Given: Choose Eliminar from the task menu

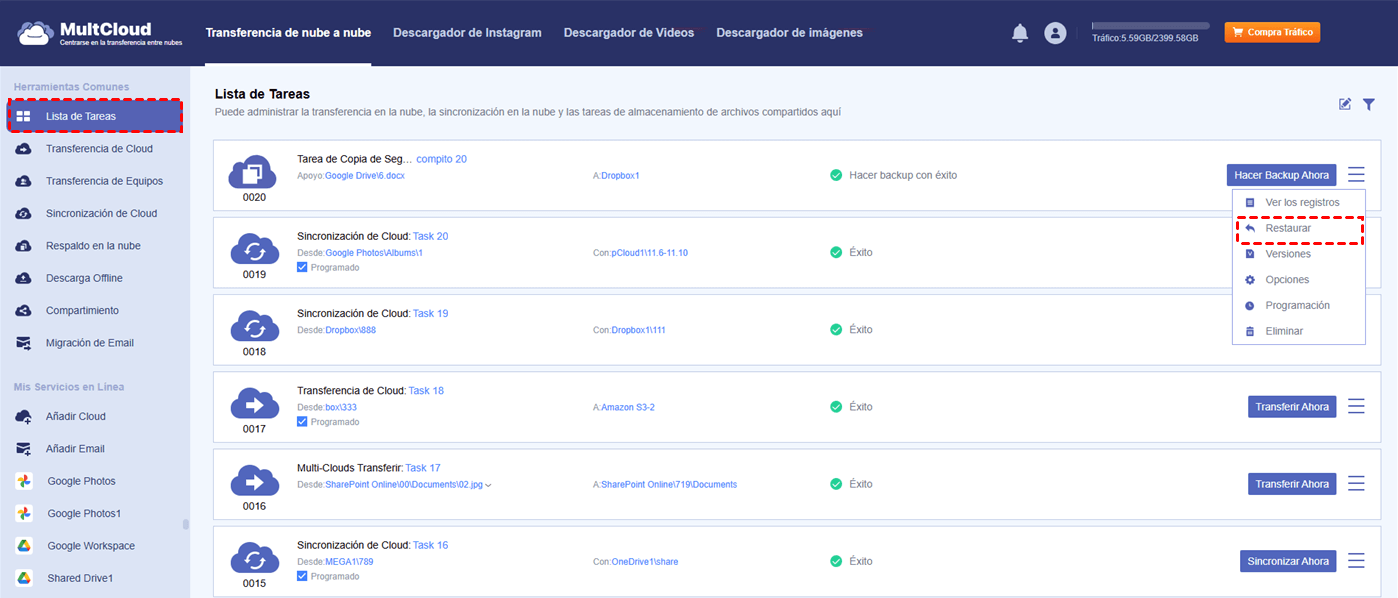Looking at the screenshot, I should click(1299, 331).
